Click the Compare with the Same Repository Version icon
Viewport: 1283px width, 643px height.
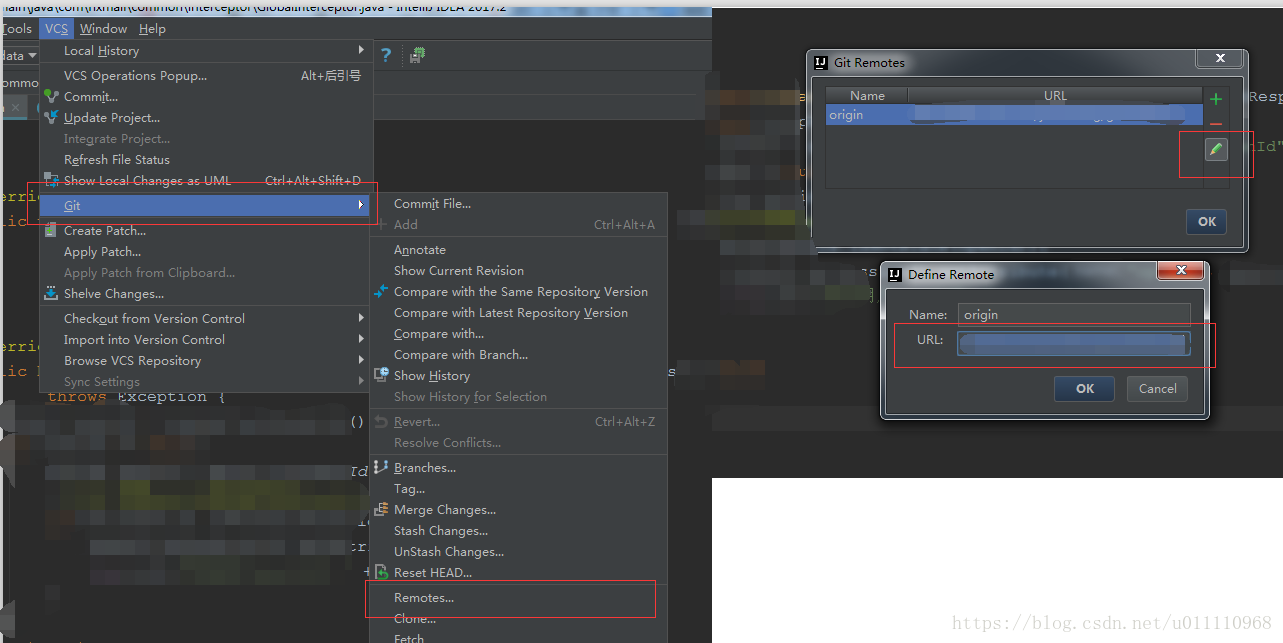click(381, 291)
